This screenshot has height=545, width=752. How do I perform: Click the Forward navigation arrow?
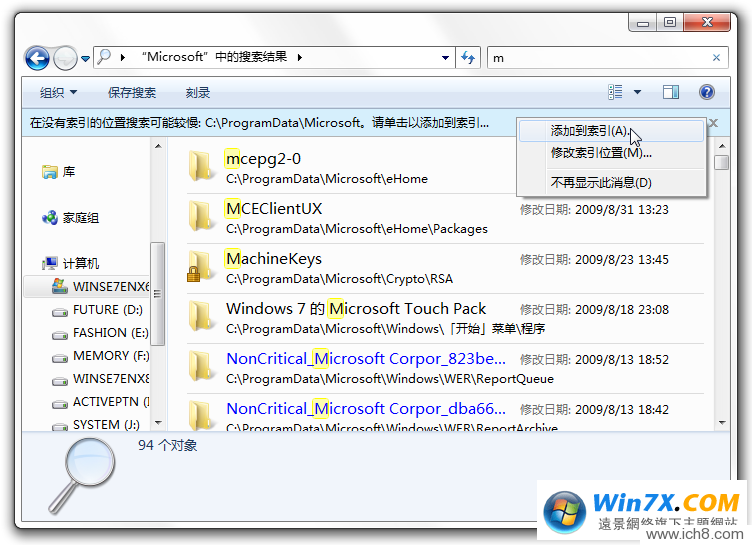click(65, 59)
